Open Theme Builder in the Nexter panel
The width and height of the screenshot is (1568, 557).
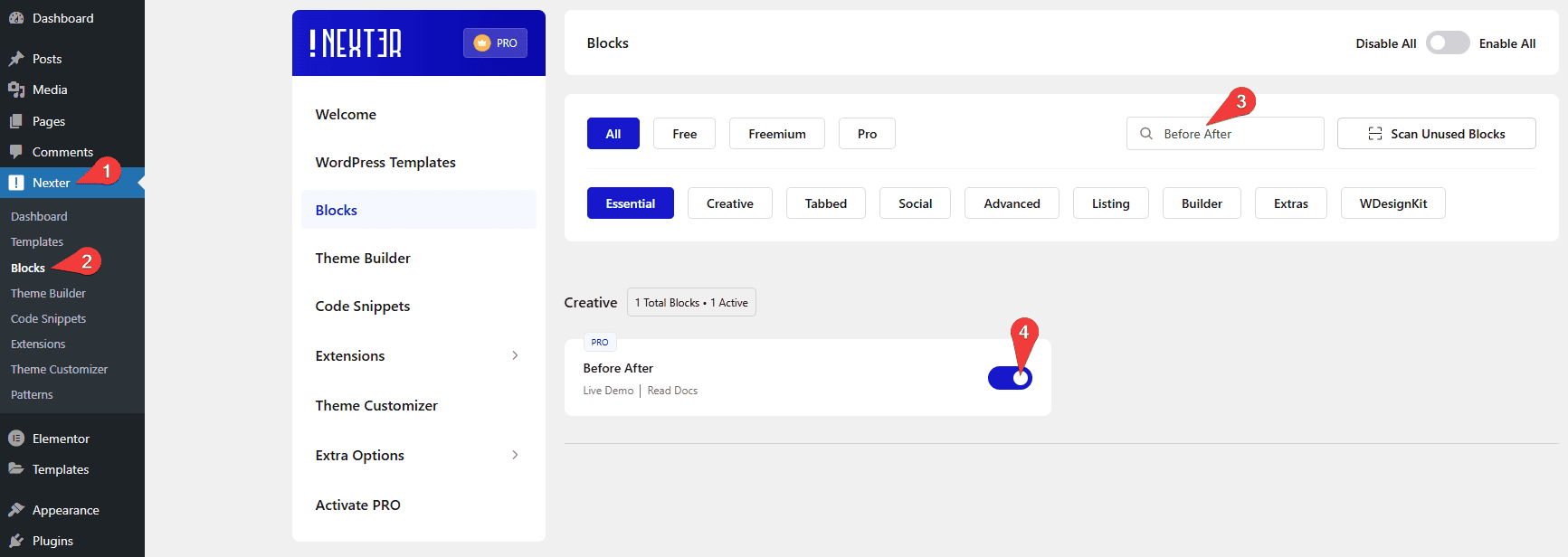[363, 259]
